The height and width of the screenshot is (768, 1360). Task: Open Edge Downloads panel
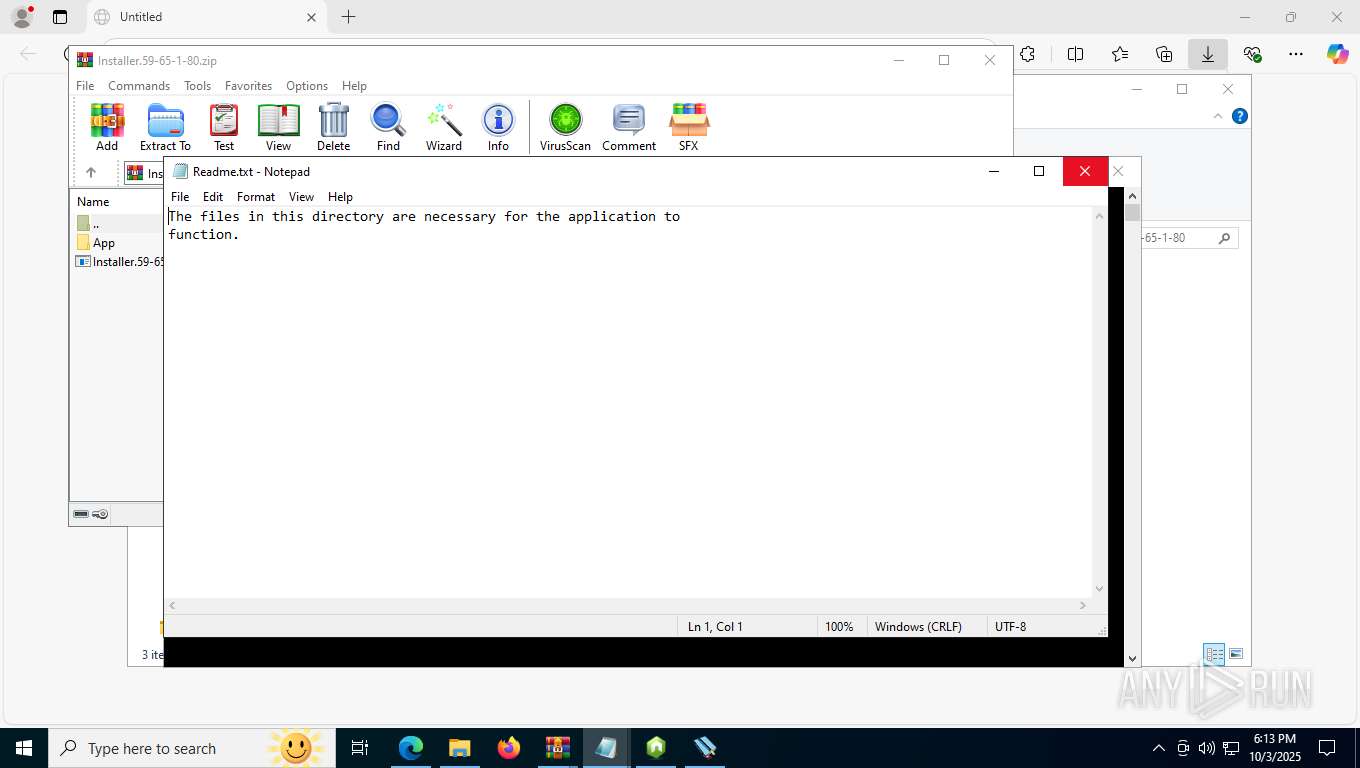click(1208, 54)
